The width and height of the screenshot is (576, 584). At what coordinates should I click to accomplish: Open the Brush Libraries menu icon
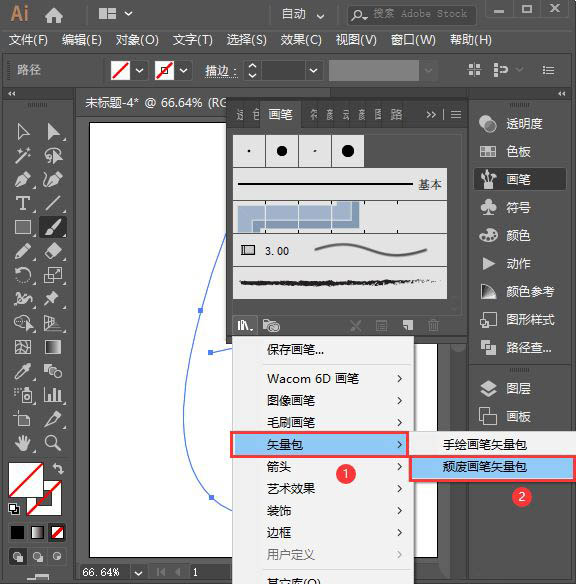click(x=245, y=326)
